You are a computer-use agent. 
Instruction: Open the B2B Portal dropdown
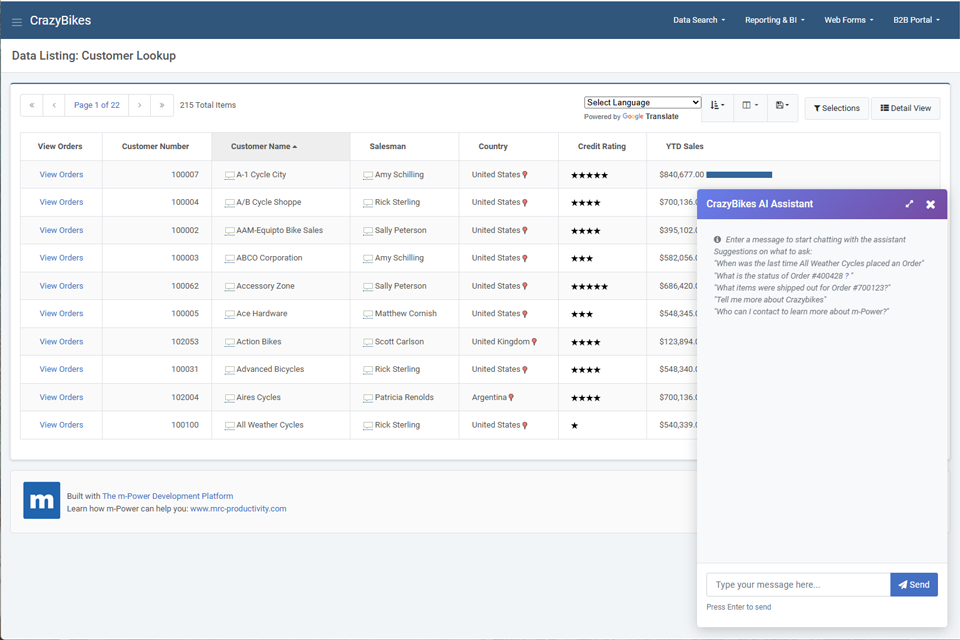[x=915, y=19]
